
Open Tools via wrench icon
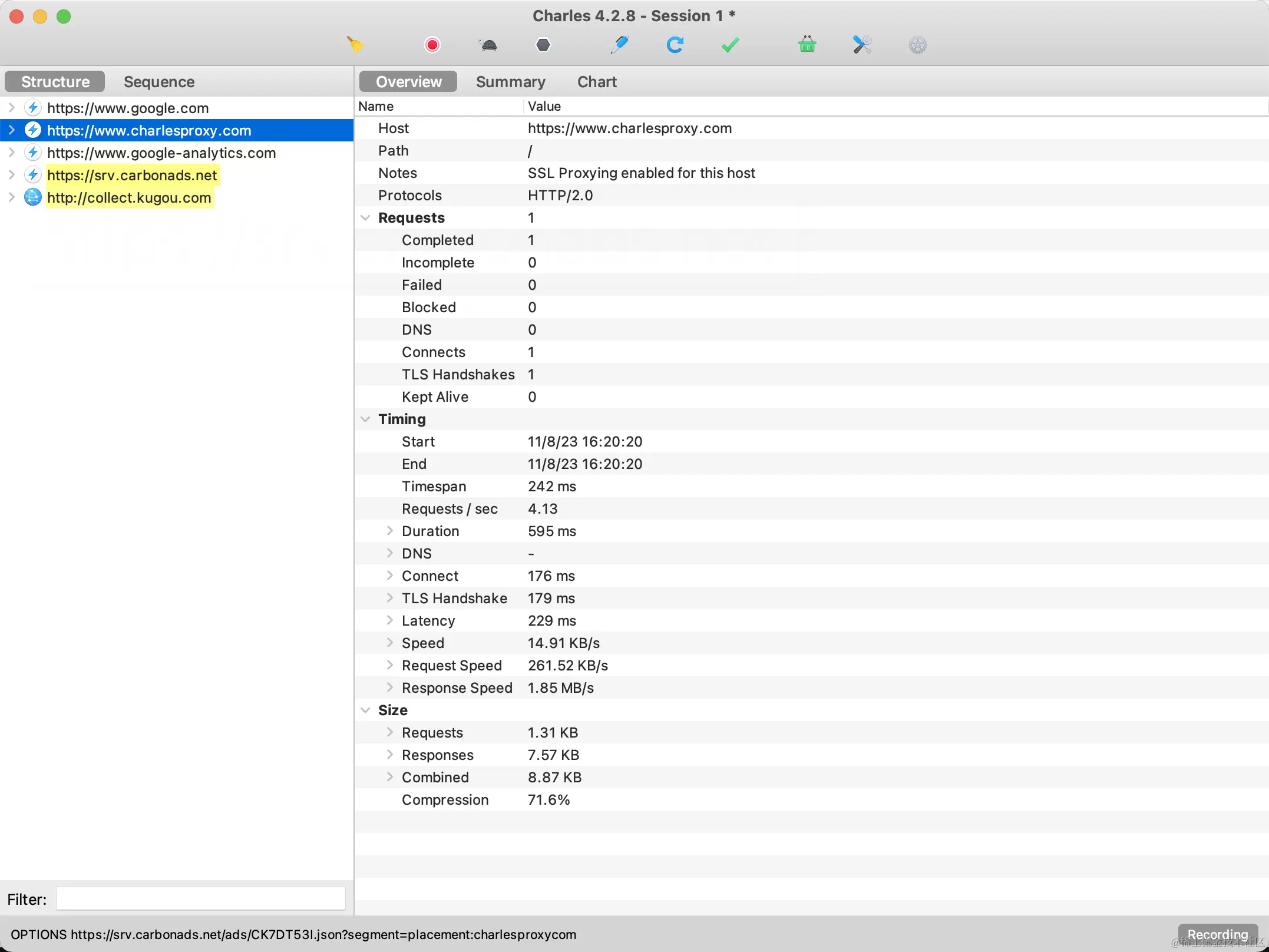click(862, 45)
